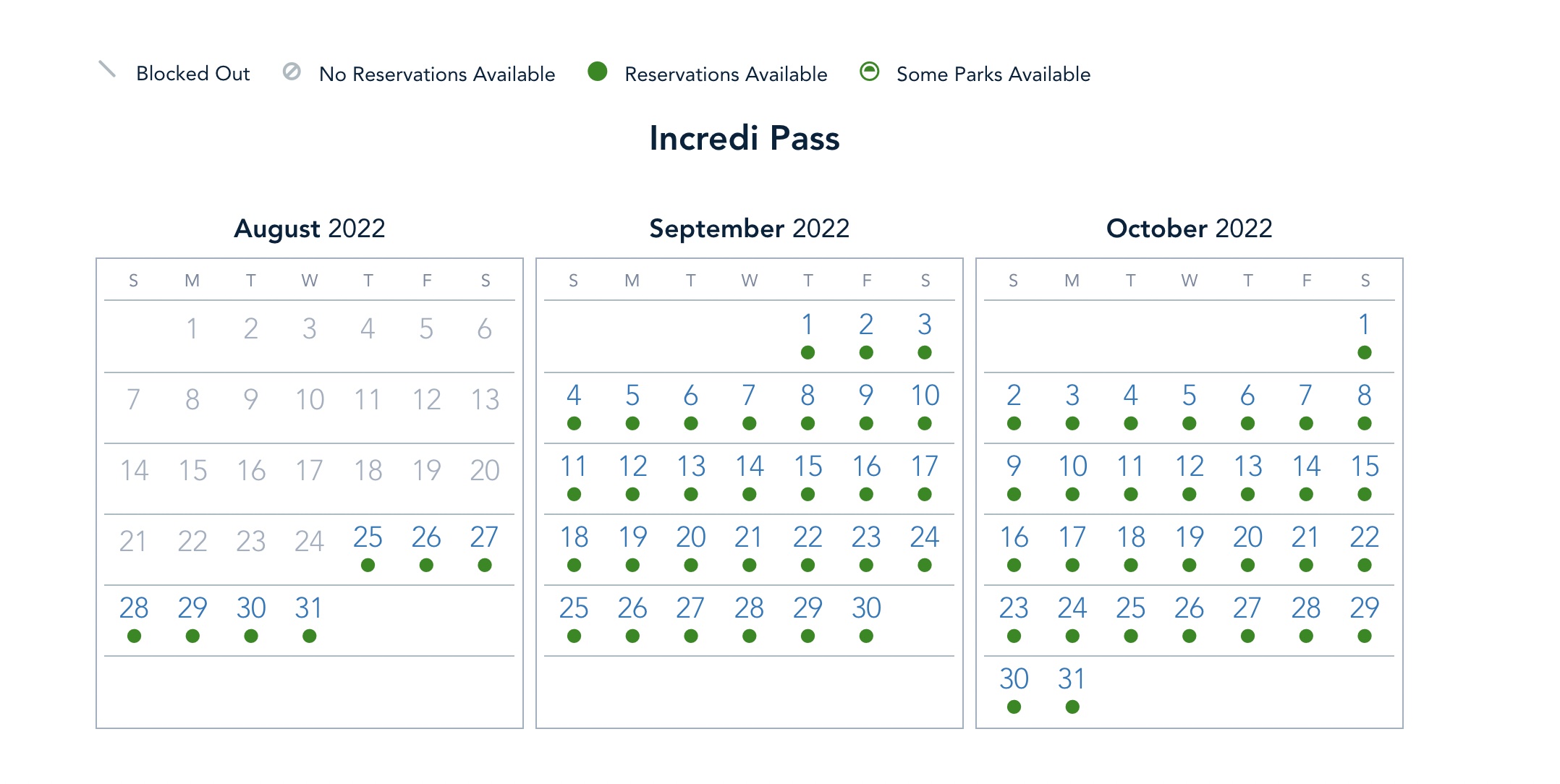Select October 30 on the calendar
Viewport: 1560px width, 784px height.
pyautogui.click(x=1014, y=679)
